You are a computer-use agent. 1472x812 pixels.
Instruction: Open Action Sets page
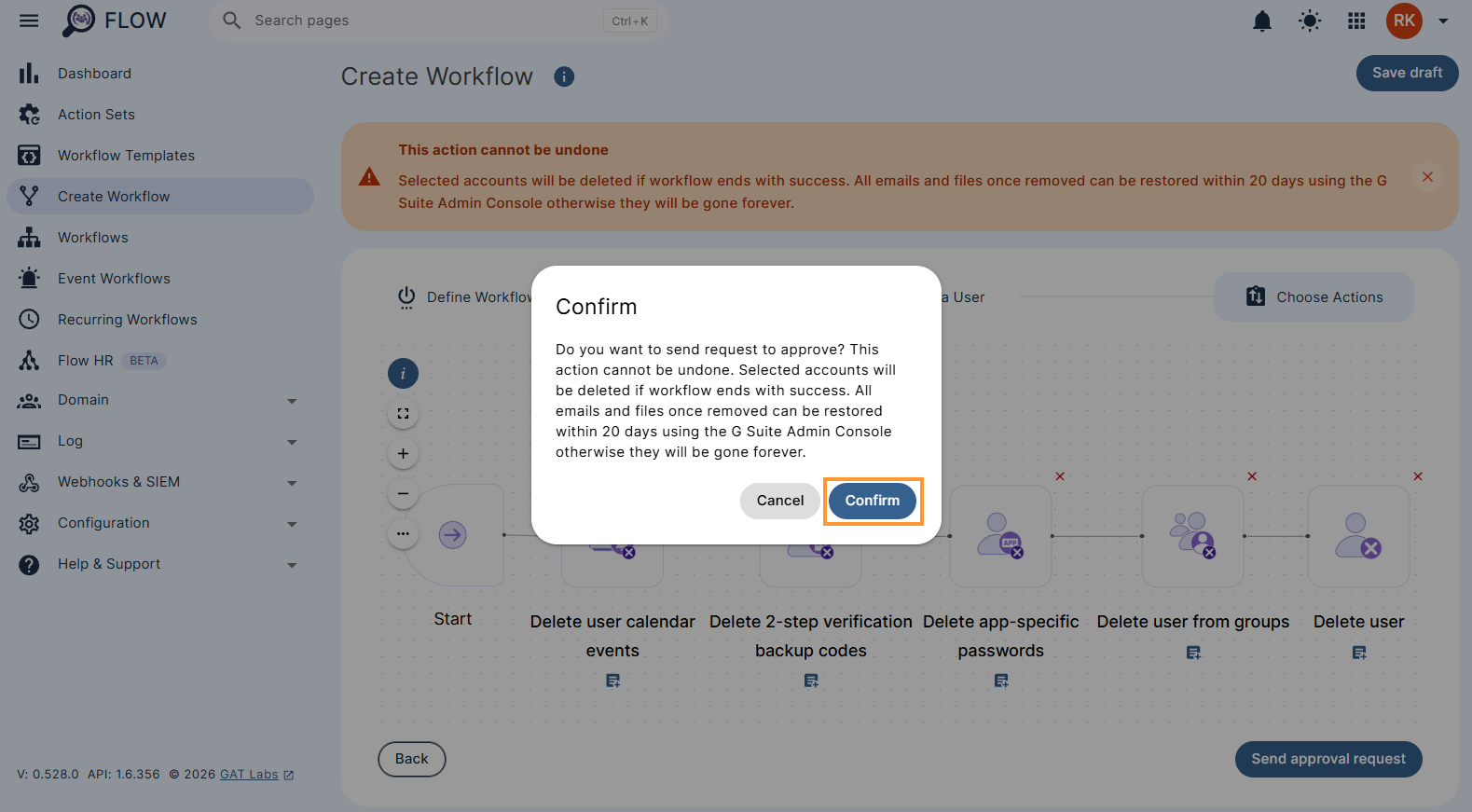[x=160, y=115]
